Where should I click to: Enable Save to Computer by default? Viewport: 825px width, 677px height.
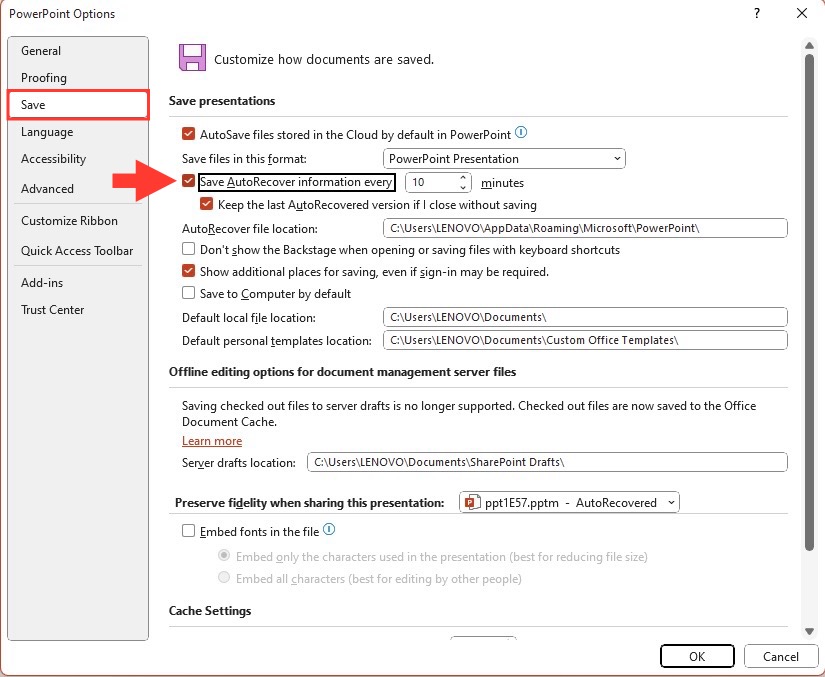188,293
